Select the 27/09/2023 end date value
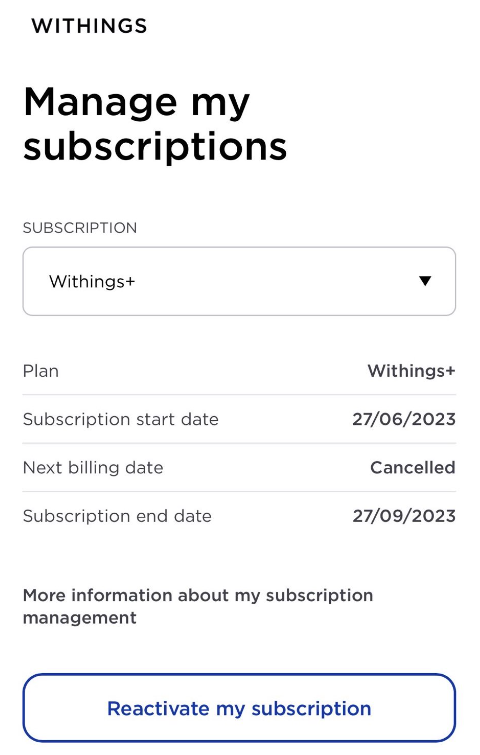Screen dimensions: 480x755 pyautogui.click(x=404, y=516)
